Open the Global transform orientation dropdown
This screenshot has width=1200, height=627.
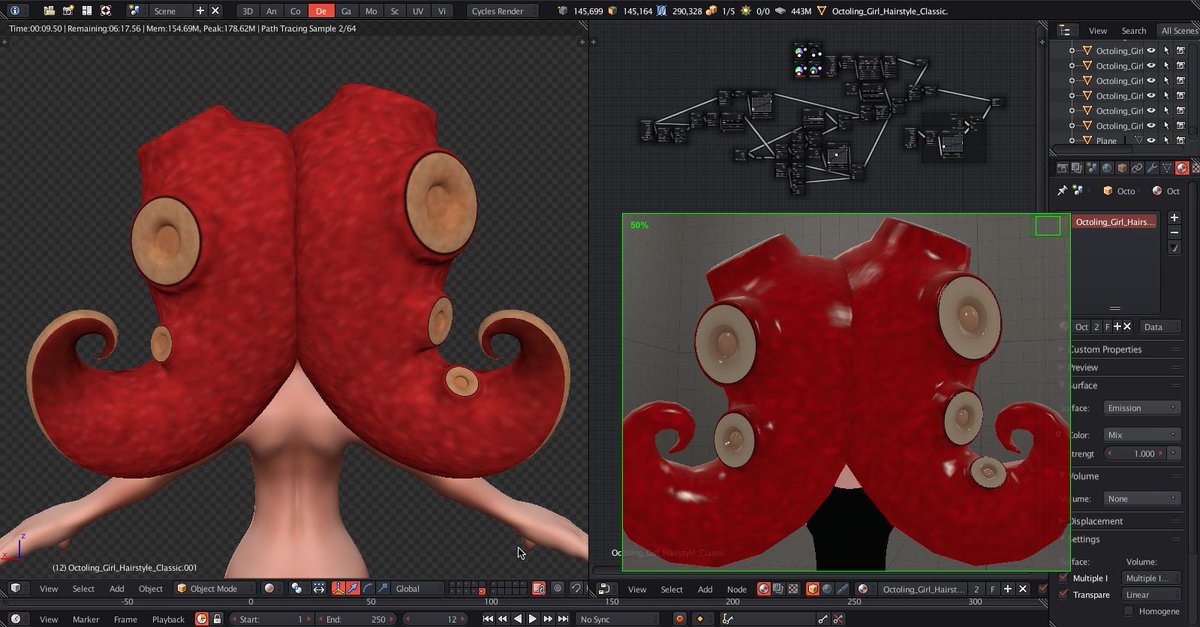pos(418,588)
